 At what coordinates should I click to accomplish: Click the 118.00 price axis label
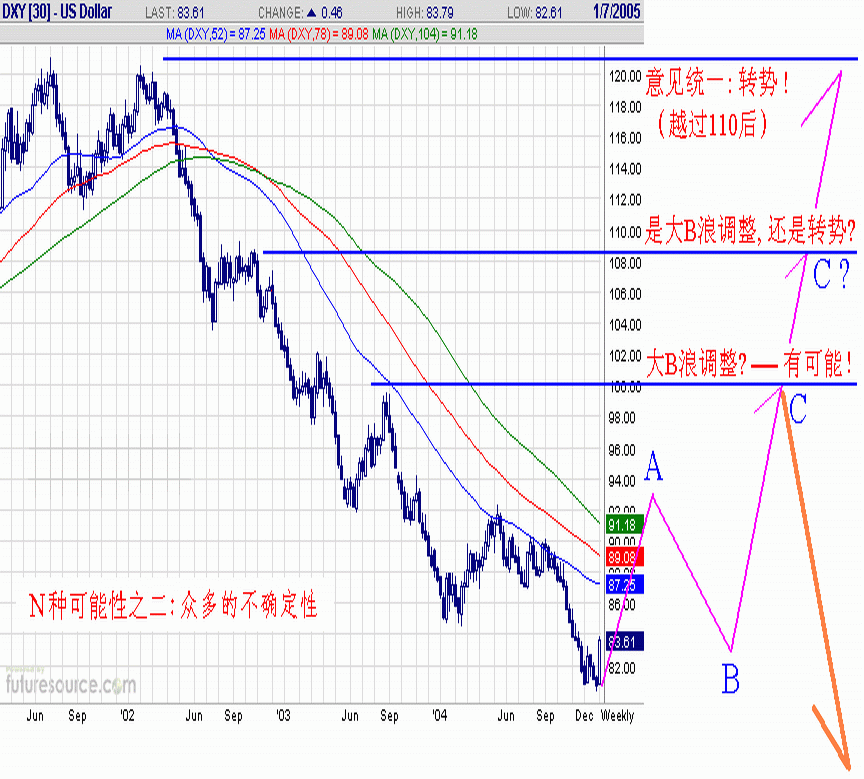pyautogui.click(x=625, y=107)
